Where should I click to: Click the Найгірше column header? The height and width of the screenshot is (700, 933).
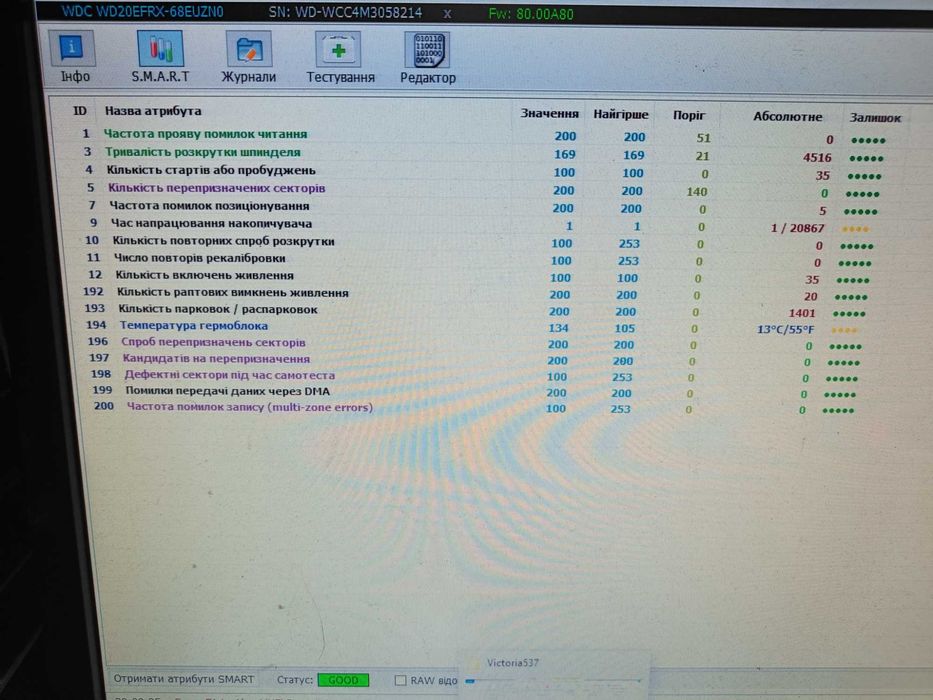pyautogui.click(x=621, y=114)
